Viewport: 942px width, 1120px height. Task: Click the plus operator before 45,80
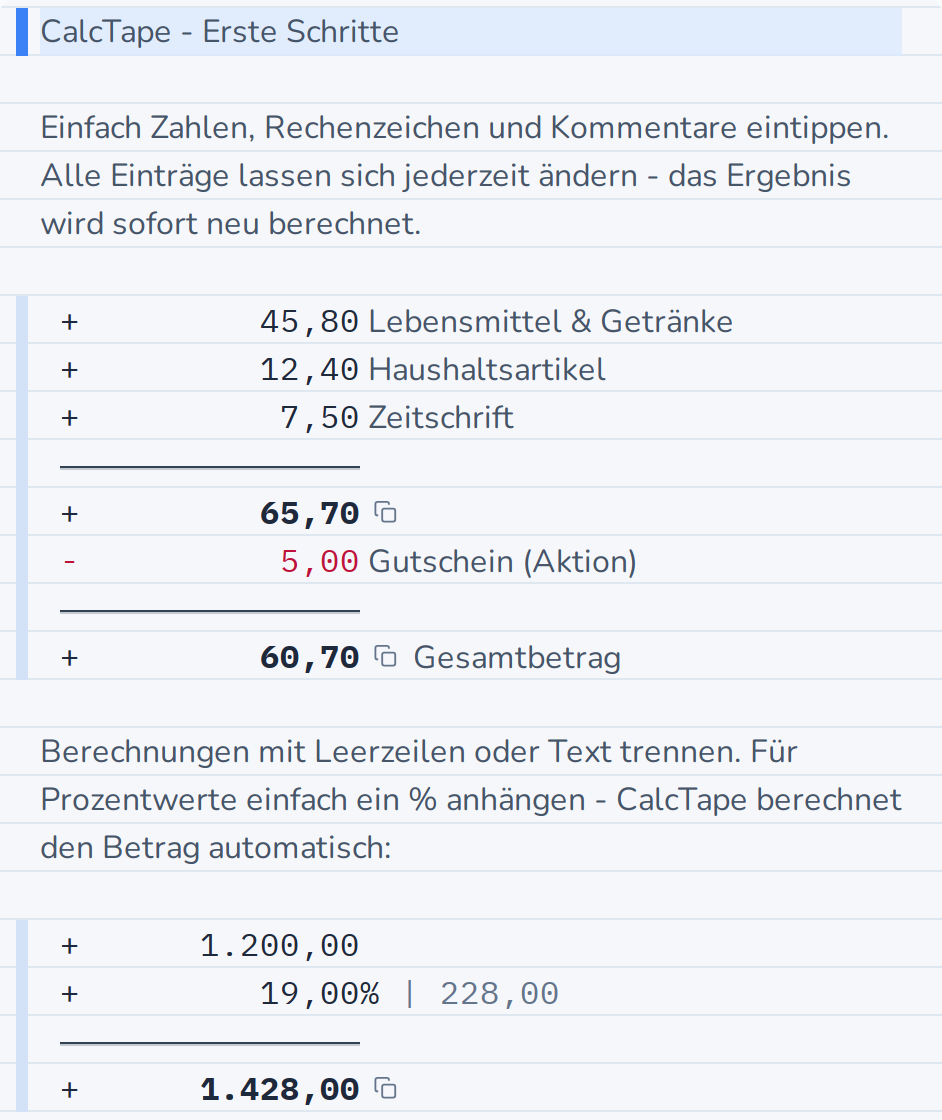(69, 321)
